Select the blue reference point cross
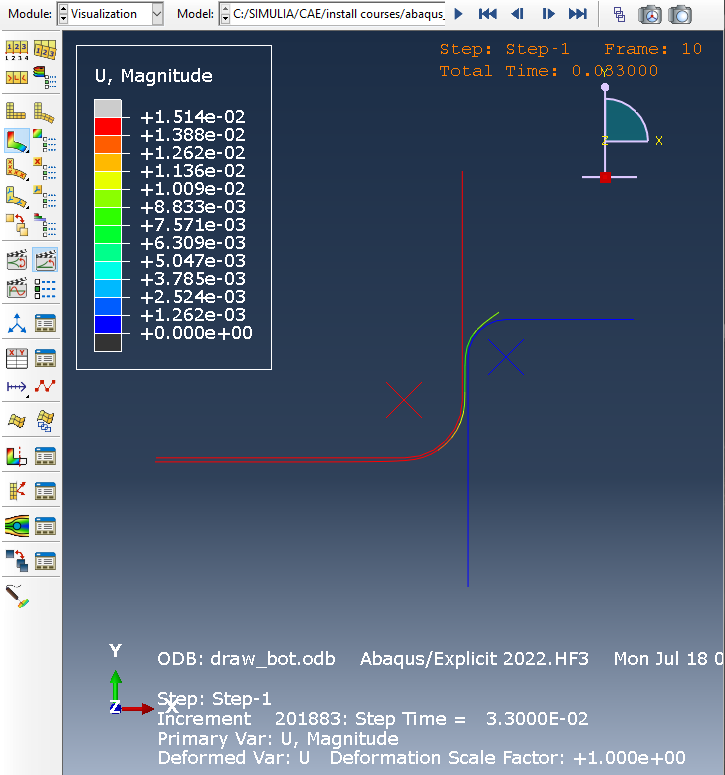The image size is (725, 775). tap(506, 357)
